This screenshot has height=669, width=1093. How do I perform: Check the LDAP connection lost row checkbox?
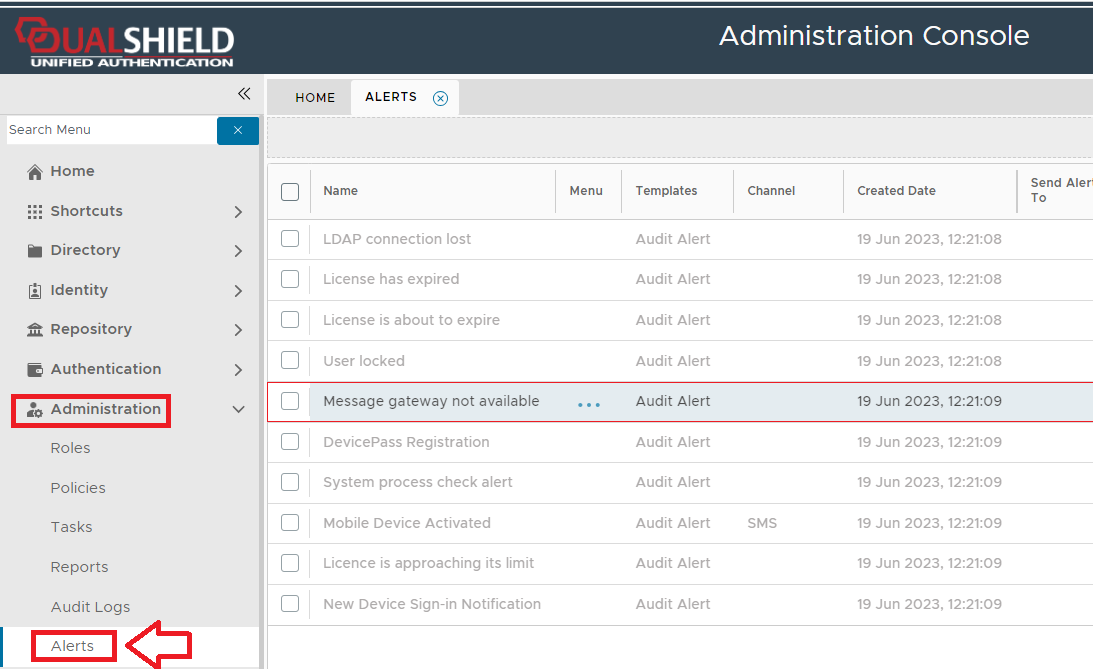tap(290, 239)
